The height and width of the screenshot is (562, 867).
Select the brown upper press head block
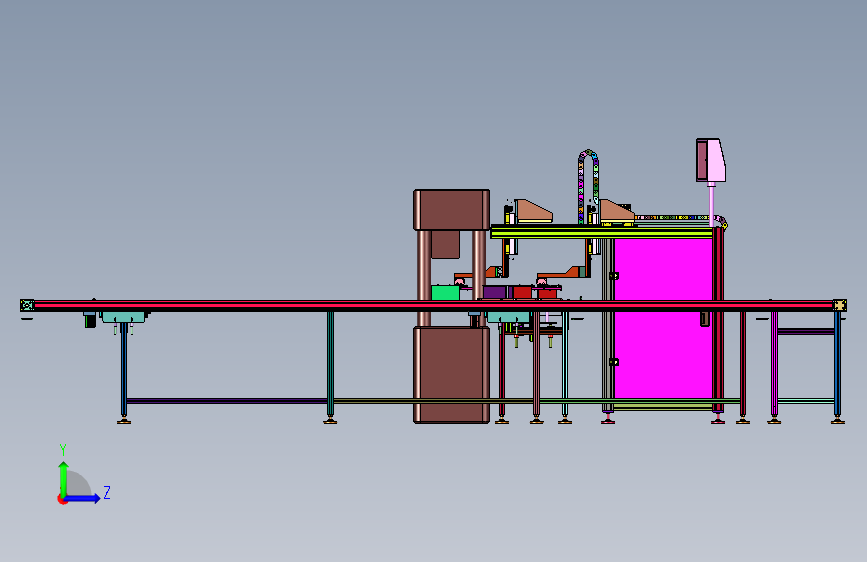click(451, 210)
